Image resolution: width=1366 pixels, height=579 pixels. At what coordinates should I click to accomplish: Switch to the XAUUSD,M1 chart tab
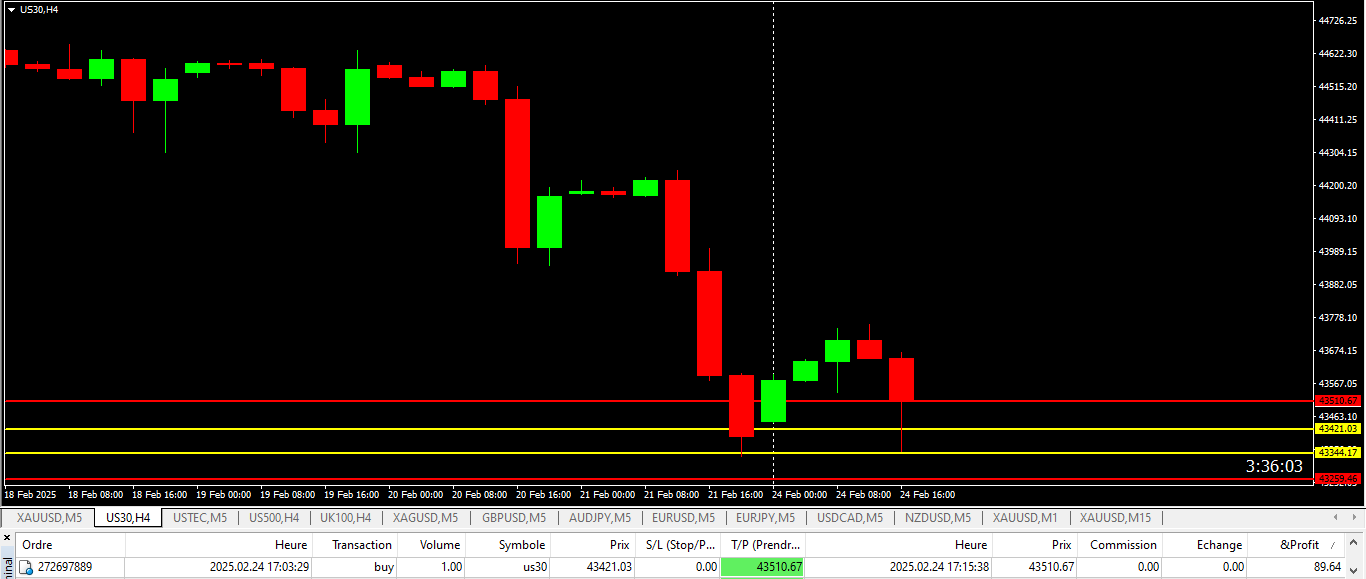coord(1025,517)
